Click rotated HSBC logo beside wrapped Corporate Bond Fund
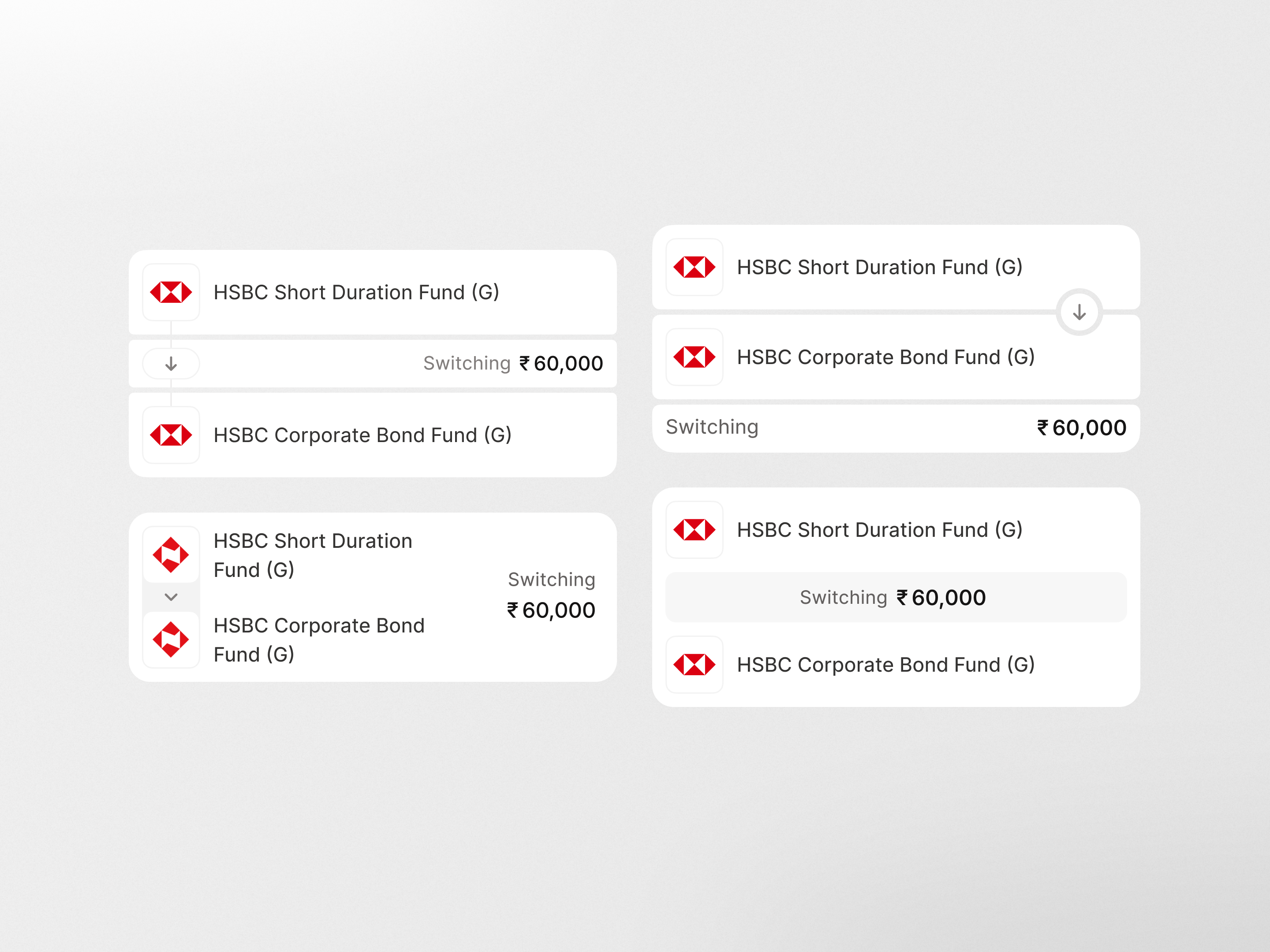1270x952 pixels. (171, 639)
